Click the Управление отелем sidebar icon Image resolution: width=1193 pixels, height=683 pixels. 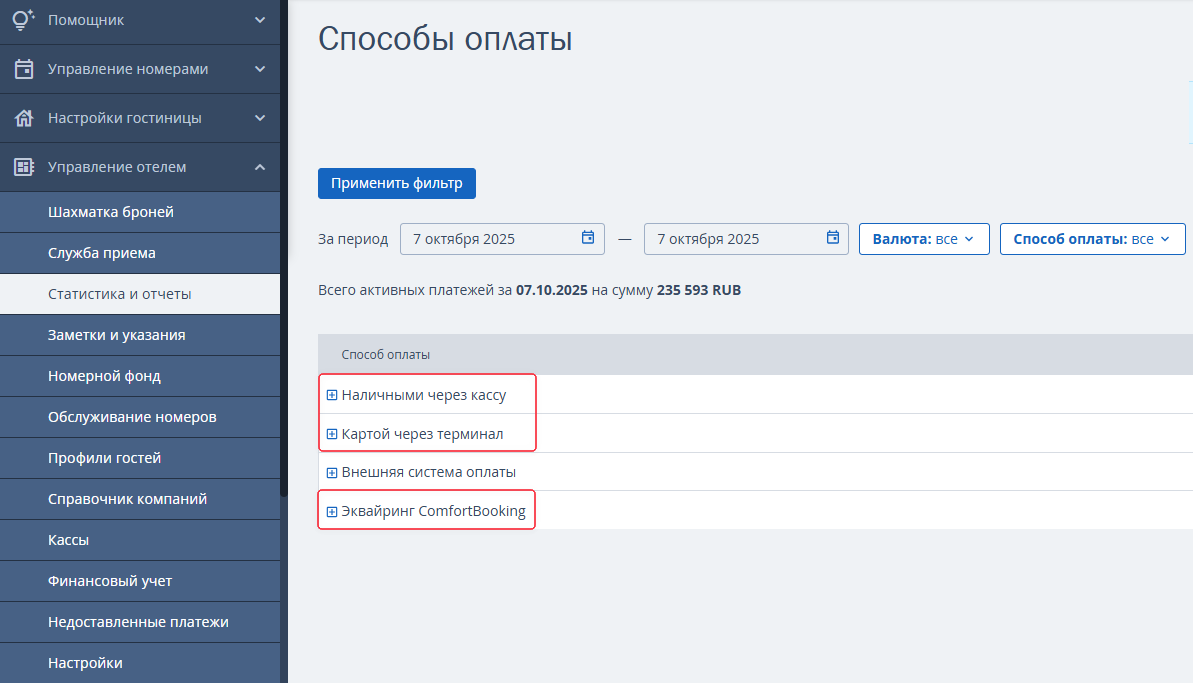pyautogui.click(x=24, y=167)
